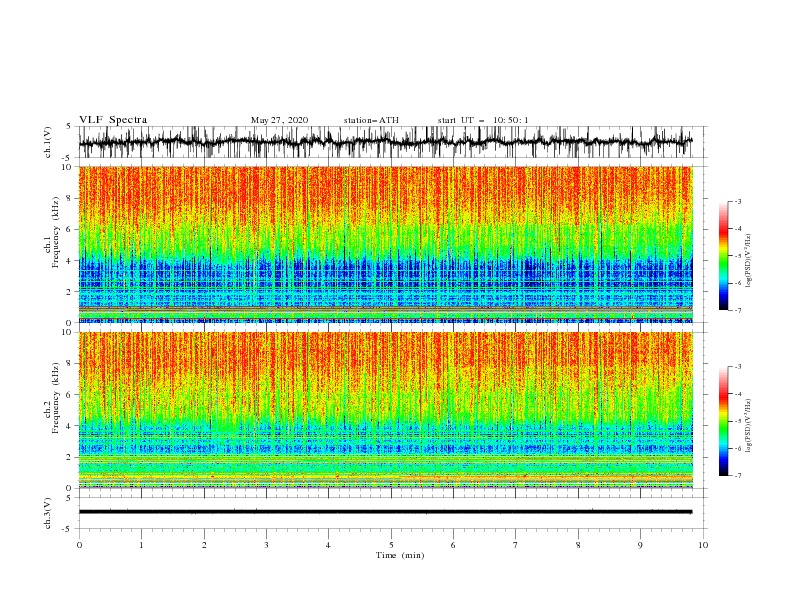
Task: Click the "VLF Spectra" plot title
Action: pos(113,120)
